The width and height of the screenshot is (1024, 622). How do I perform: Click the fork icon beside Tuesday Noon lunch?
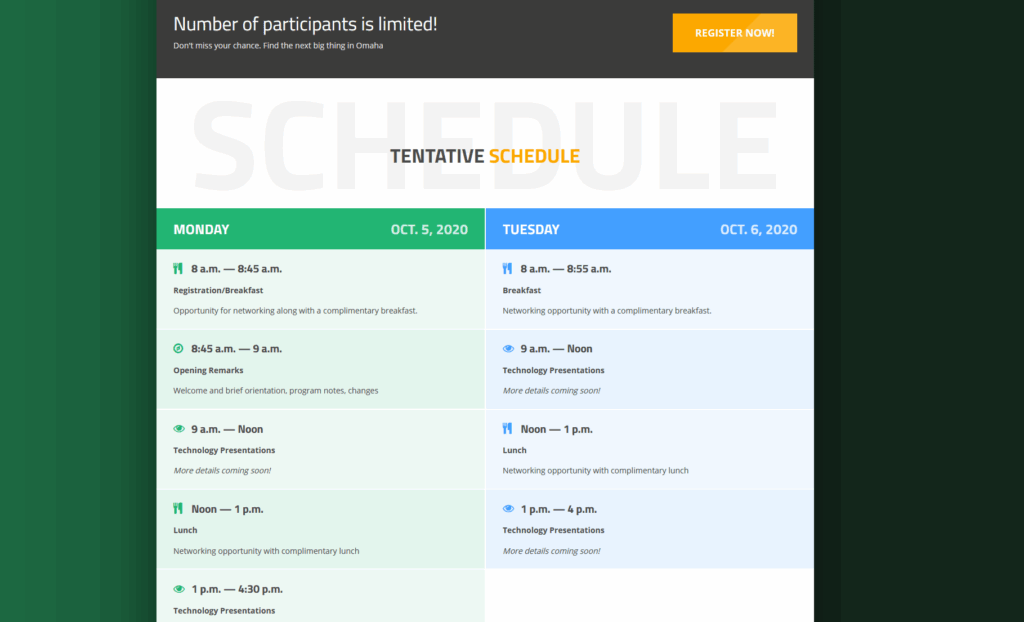pyautogui.click(x=507, y=429)
